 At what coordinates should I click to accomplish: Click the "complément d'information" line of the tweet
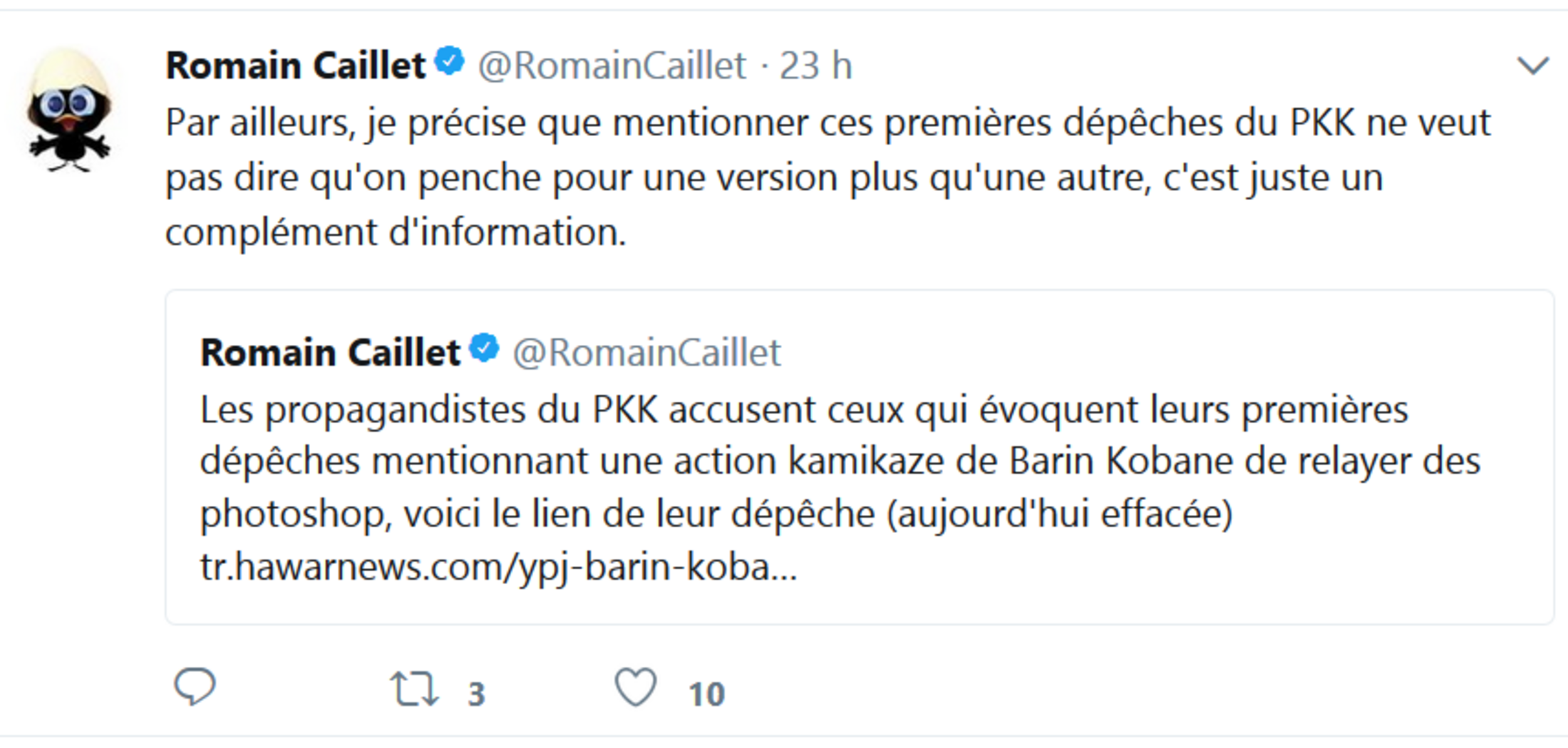(396, 232)
